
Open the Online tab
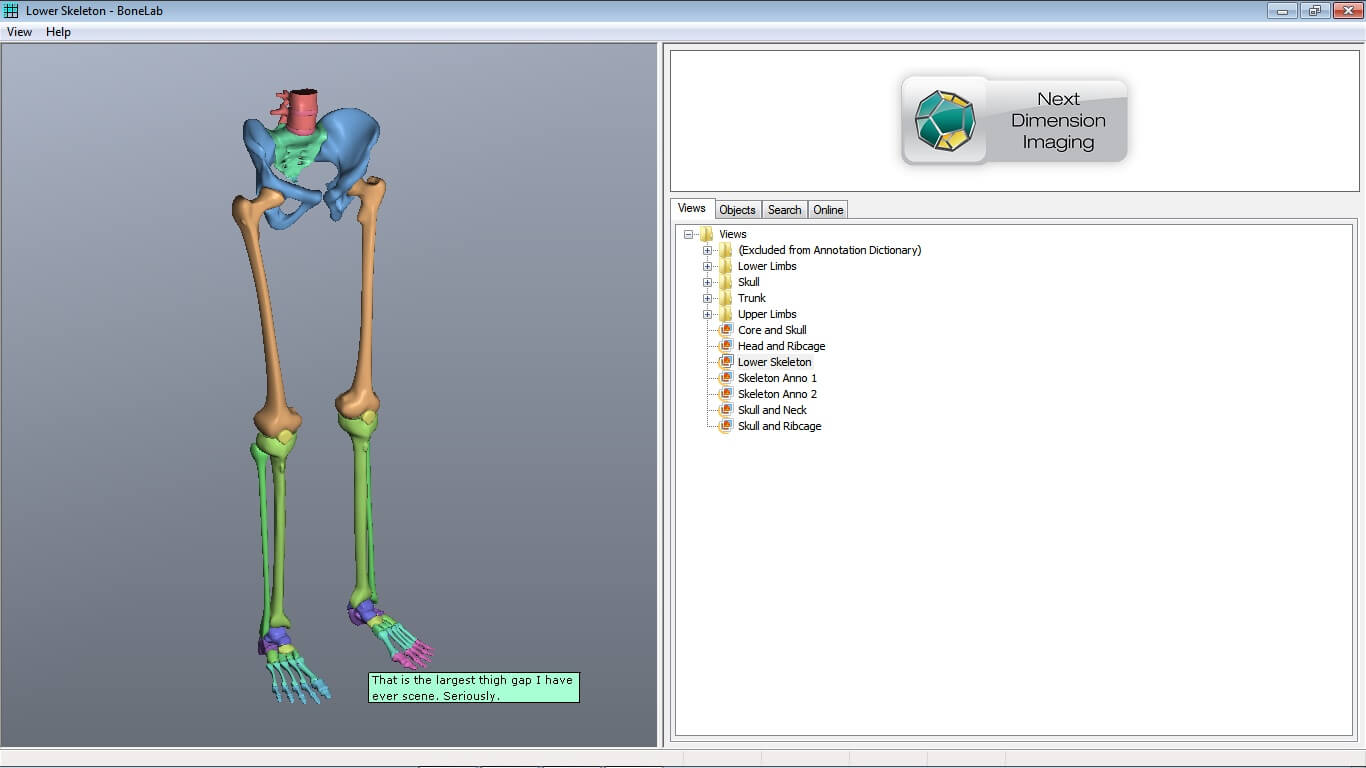coord(828,210)
